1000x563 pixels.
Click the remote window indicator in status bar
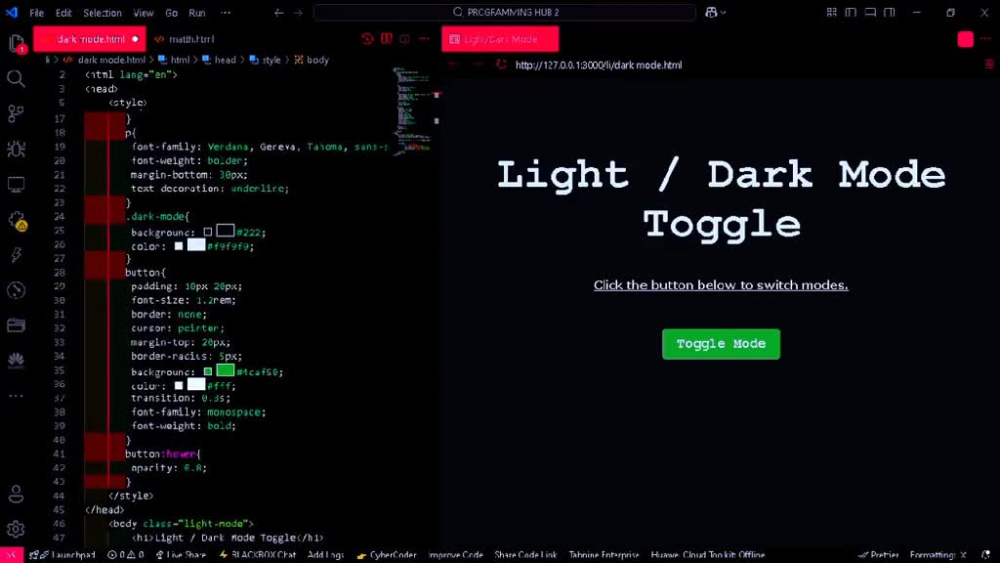[11, 555]
